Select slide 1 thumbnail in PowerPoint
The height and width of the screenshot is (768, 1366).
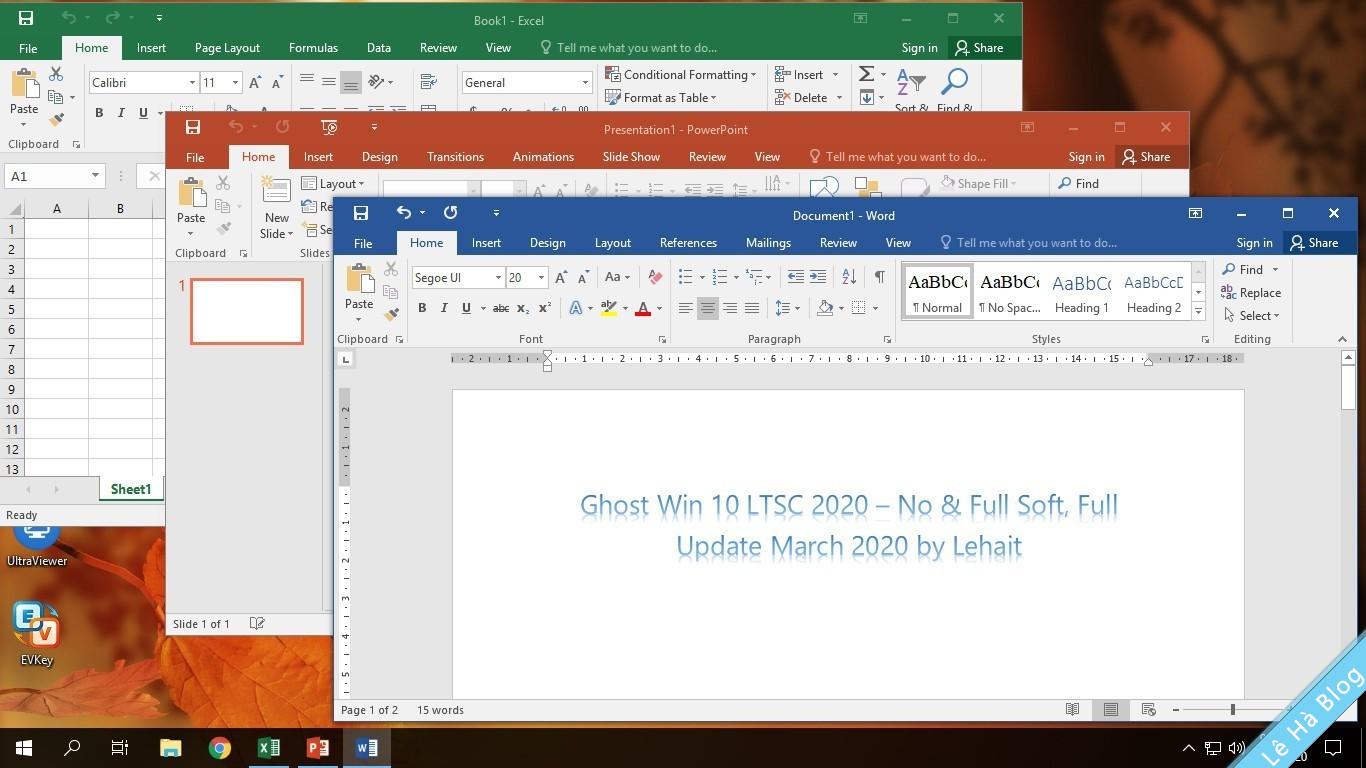pos(247,312)
